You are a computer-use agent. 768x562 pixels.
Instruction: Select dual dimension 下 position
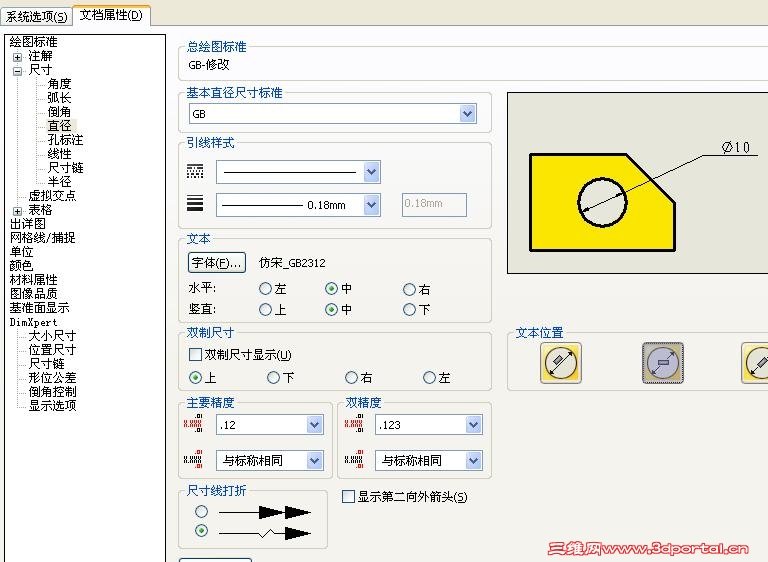(x=273, y=377)
